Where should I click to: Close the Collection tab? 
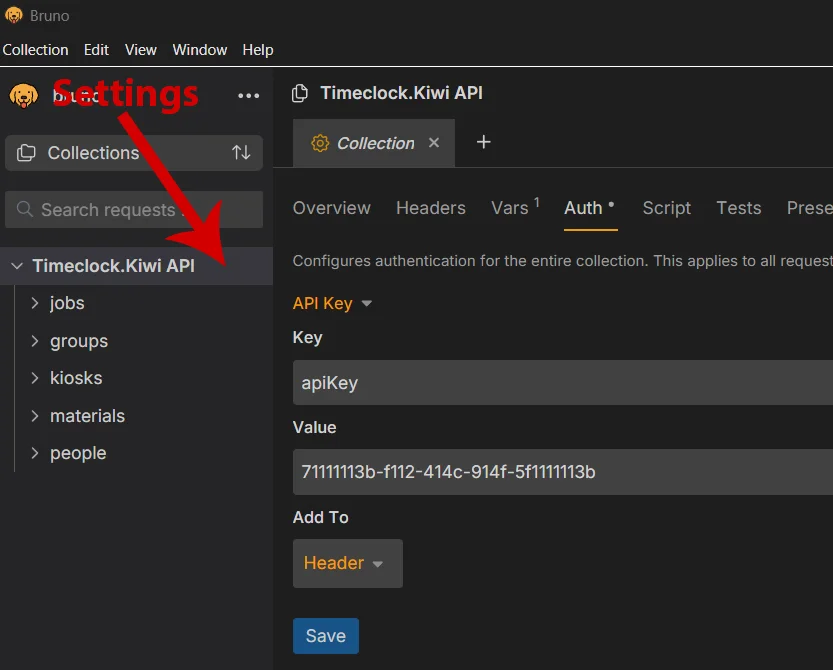[434, 142]
